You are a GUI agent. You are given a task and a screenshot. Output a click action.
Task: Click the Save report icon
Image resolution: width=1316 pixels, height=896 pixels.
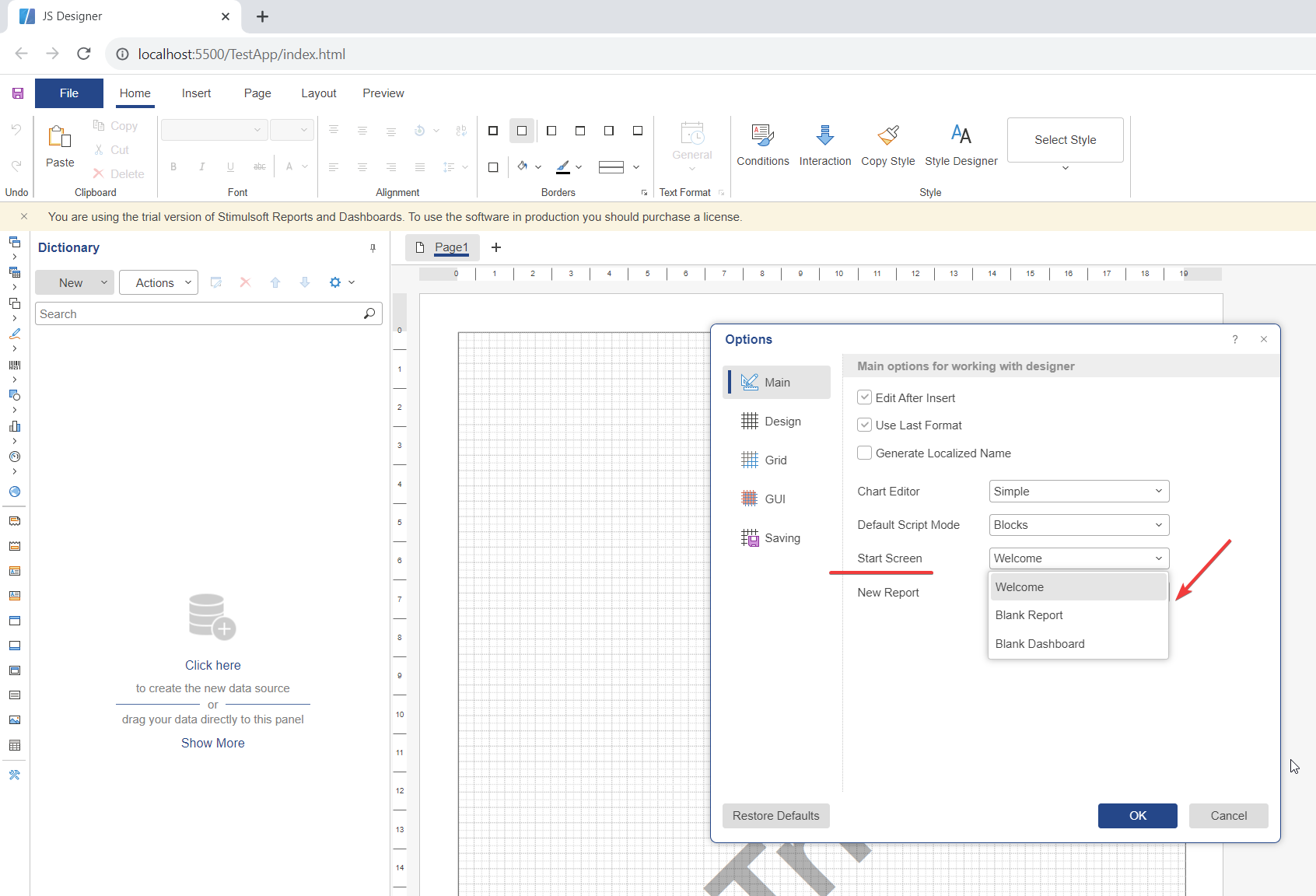coord(17,93)
